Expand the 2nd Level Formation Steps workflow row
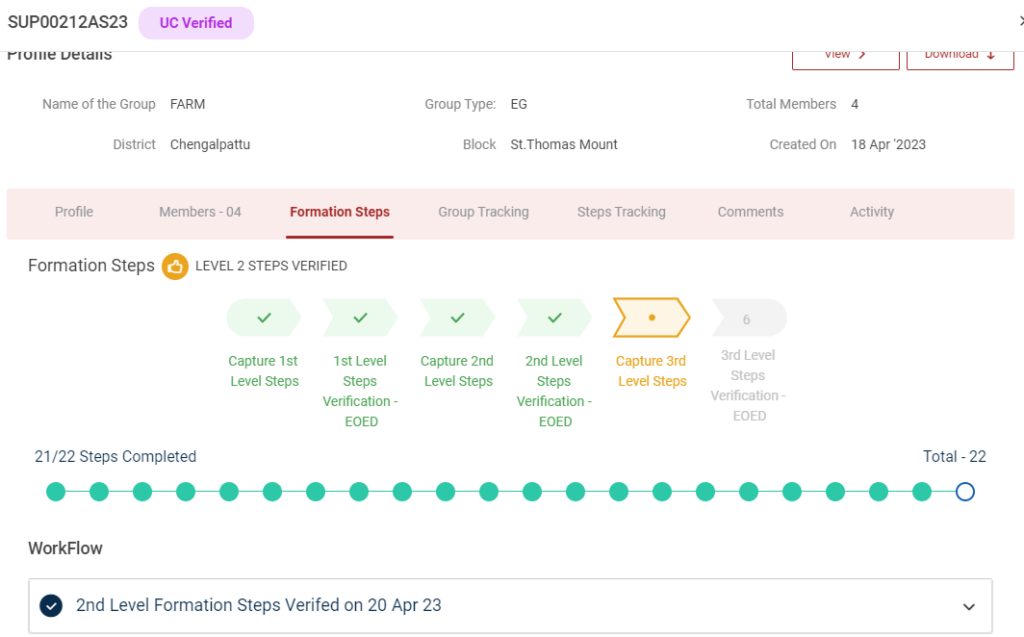This screenshot has width=1024, height=637. click(x=968, y=606)
